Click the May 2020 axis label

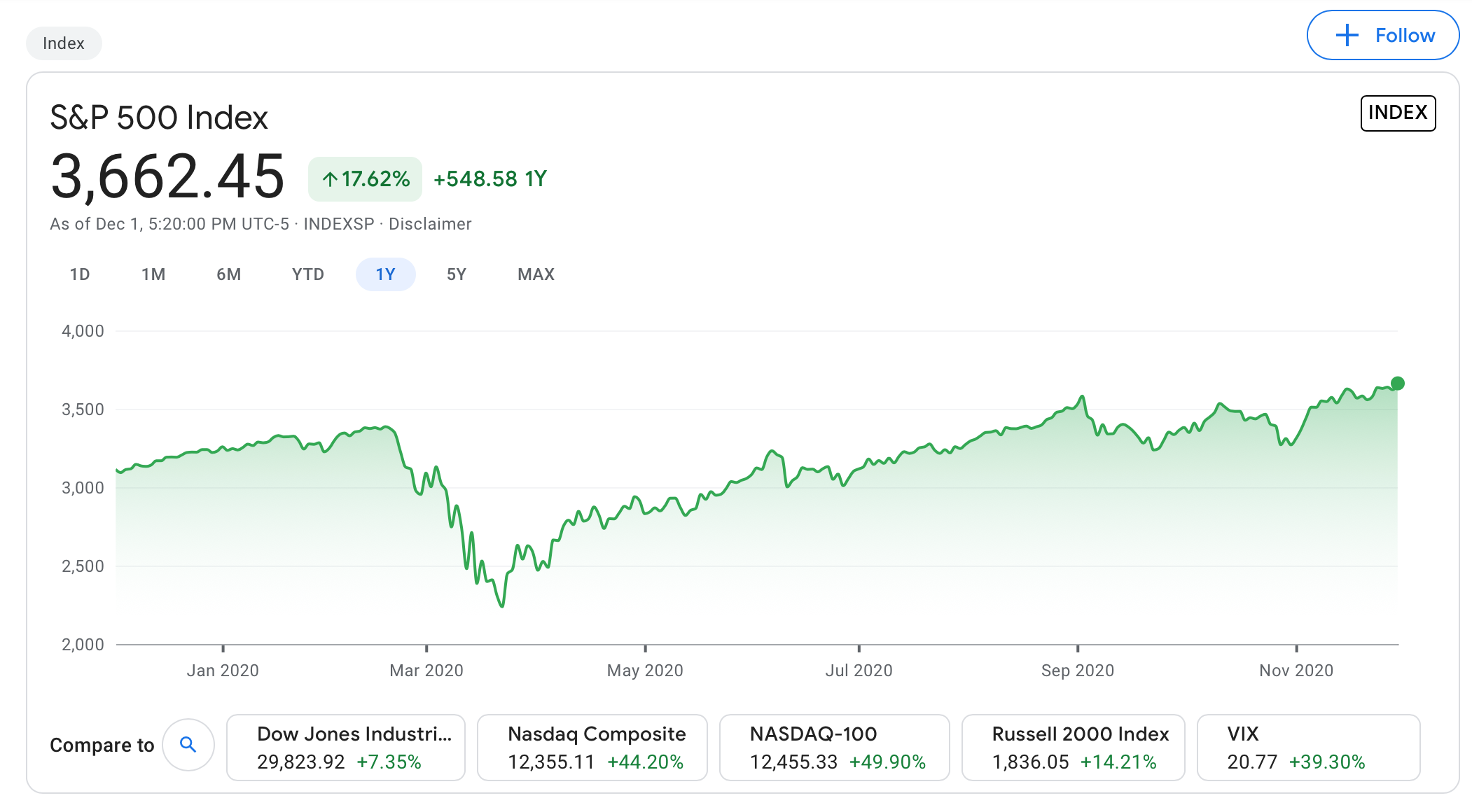645,671
